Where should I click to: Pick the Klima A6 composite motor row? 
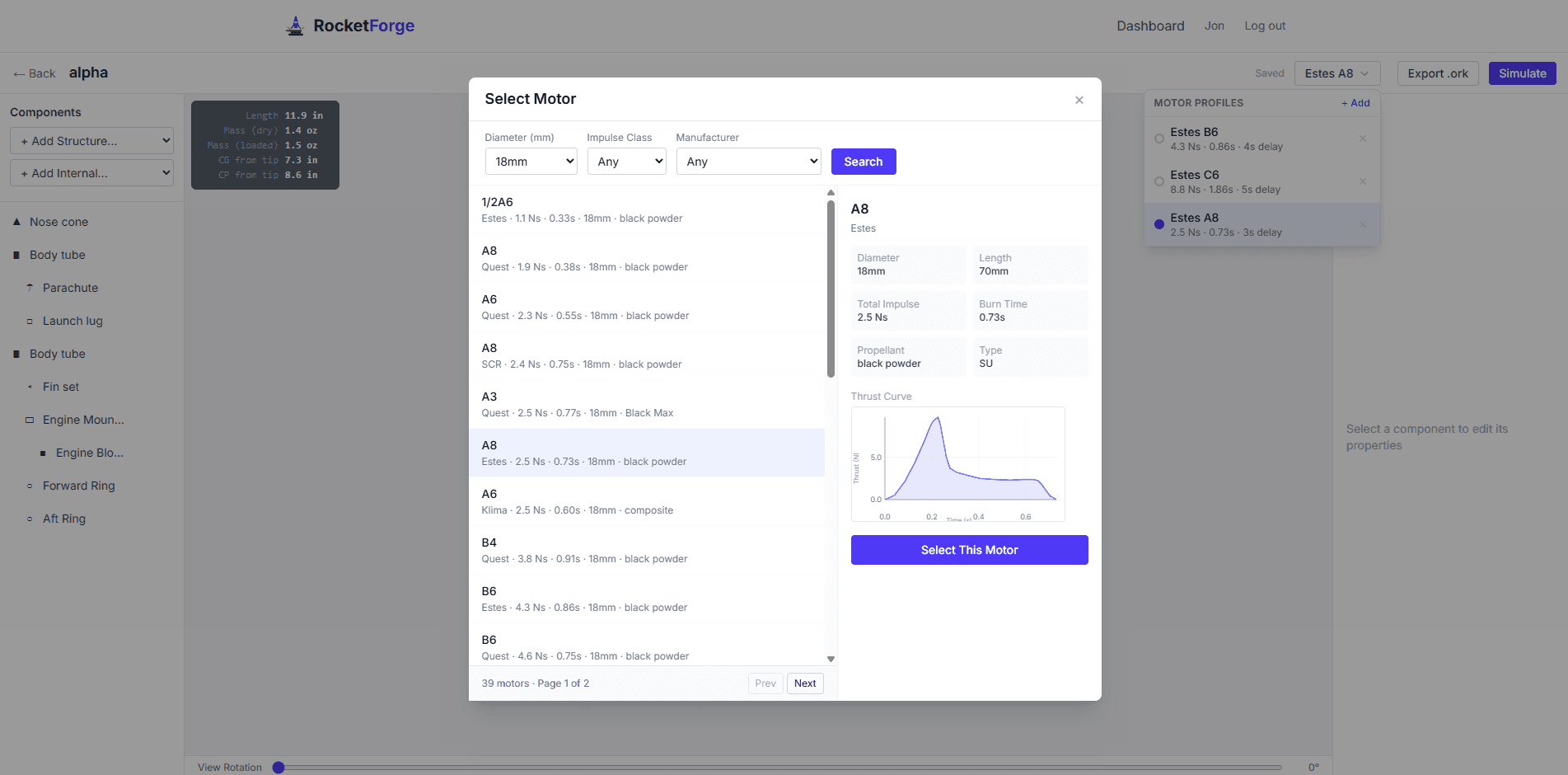click(646, 501)
